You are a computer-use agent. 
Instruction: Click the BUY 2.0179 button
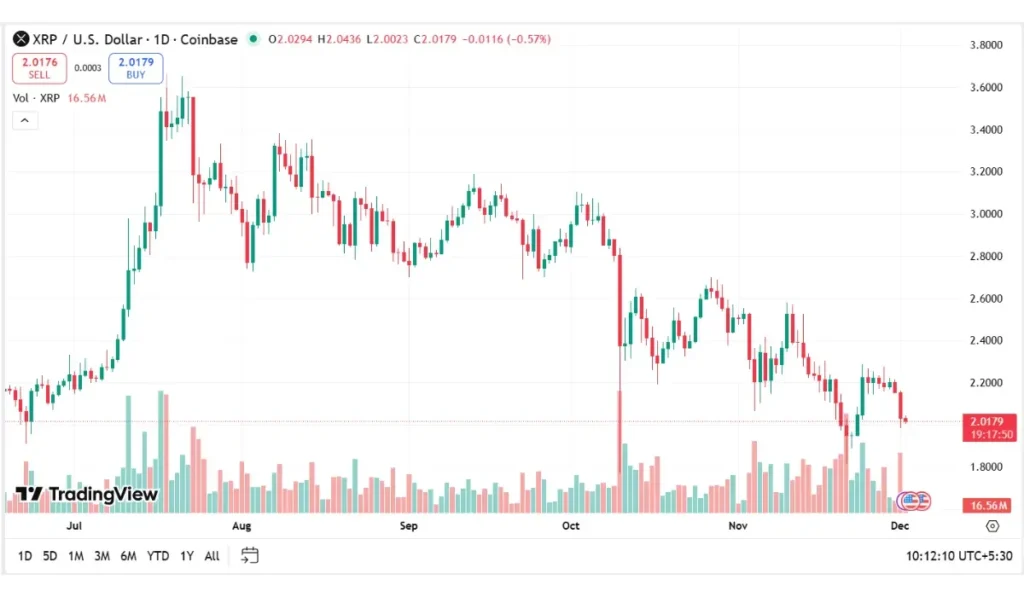click(135, 68)
